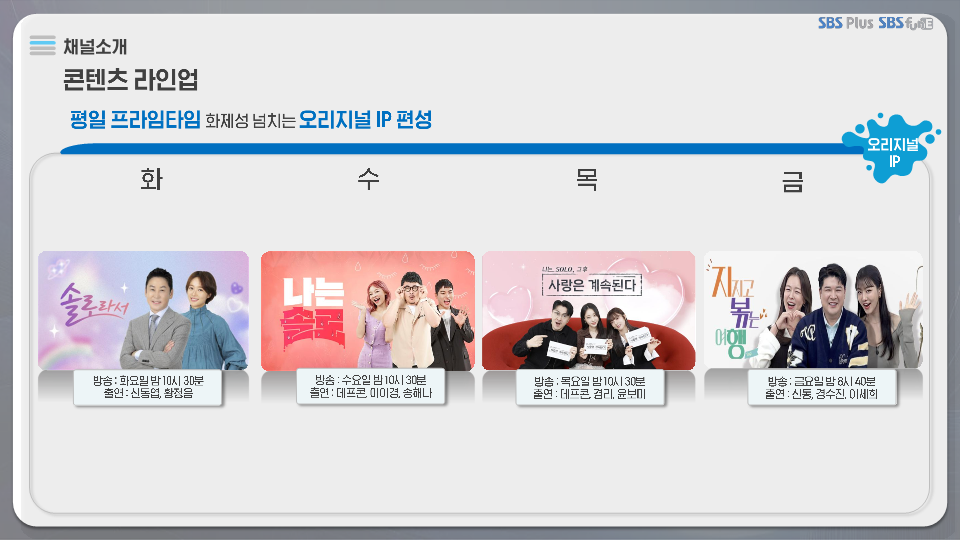Viewport: 960px width, 540px height.
Task: Select the 수 day heading
Action: coord(369,179)
